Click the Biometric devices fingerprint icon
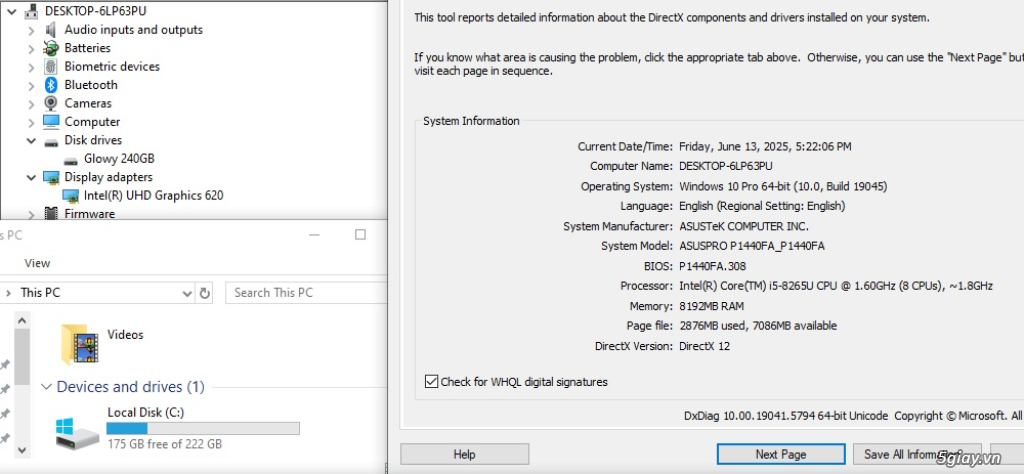This screenshot has height=474, width=1024. [51, 67]
